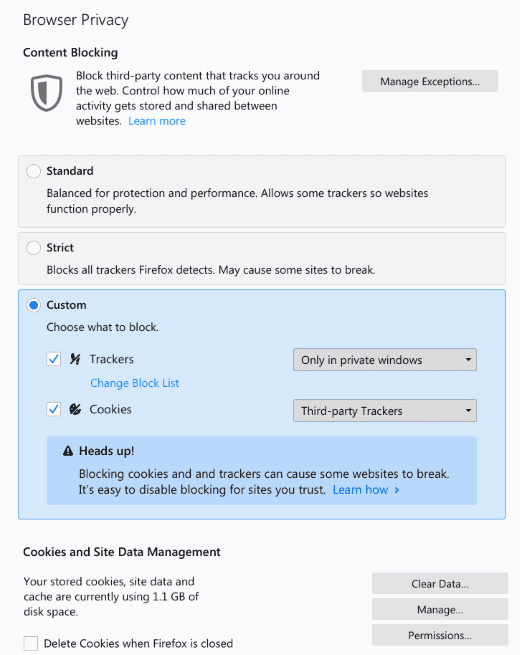
Task: Click the arrow next to Learn how
Action: click(397, 490)
